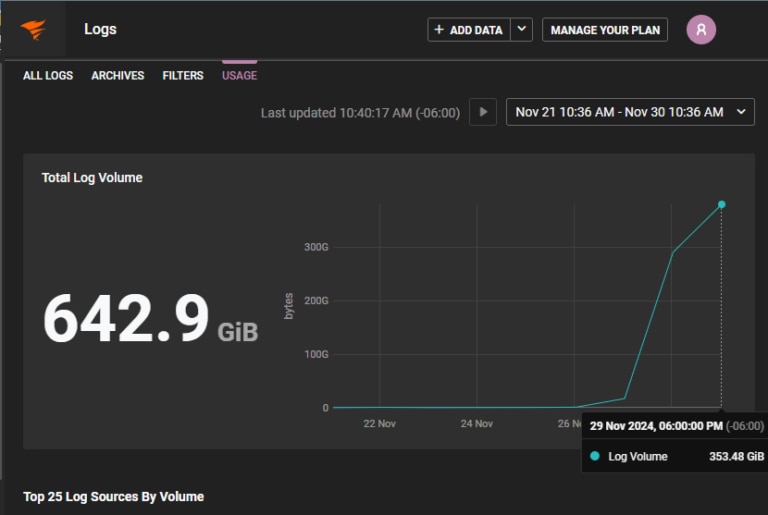The height and width of the screenshot is (515, 768).
Task: Go to the FILTERS tab
Action: click(183, 75)
